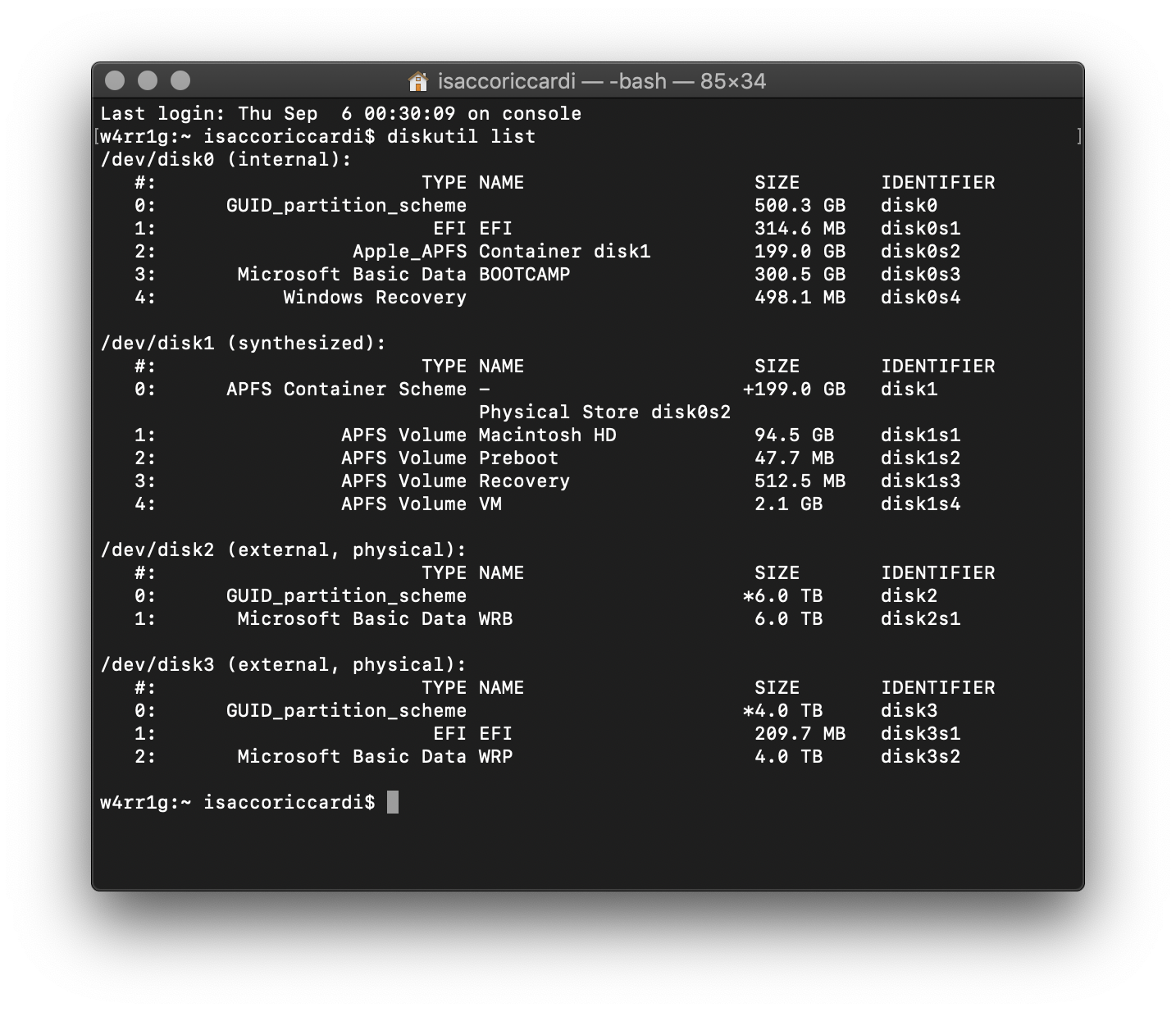
Task: Click the terminal cursor at the last prompt
Action: [x=393, y=802]
